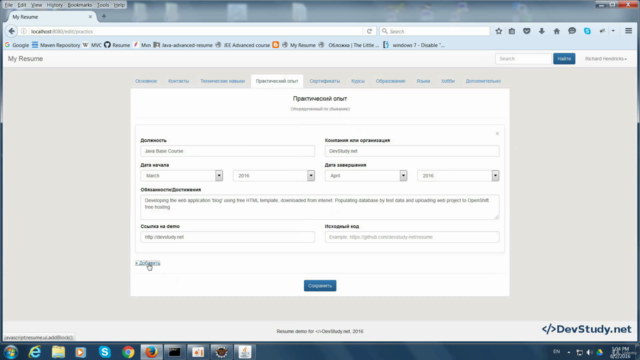Image resolution: width=640 pixels, height=360 pixels.
Task: Reload the page with the refresh icon
Action: tap(369, 31)
